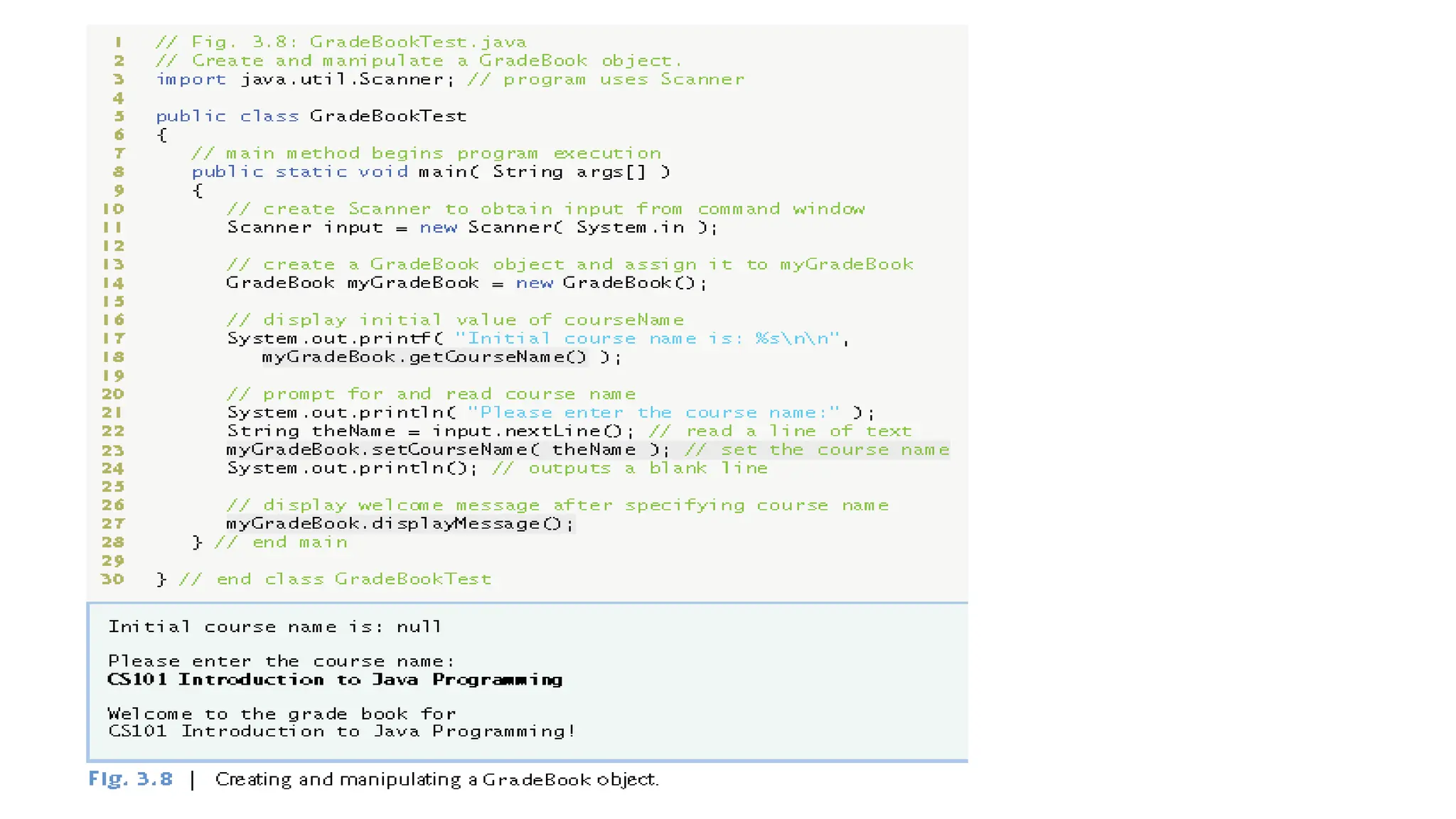Click 'GradeBook myGradeBook' declaration on line 14
Viewport: 1456px width, 819px height.
point(353,283)
